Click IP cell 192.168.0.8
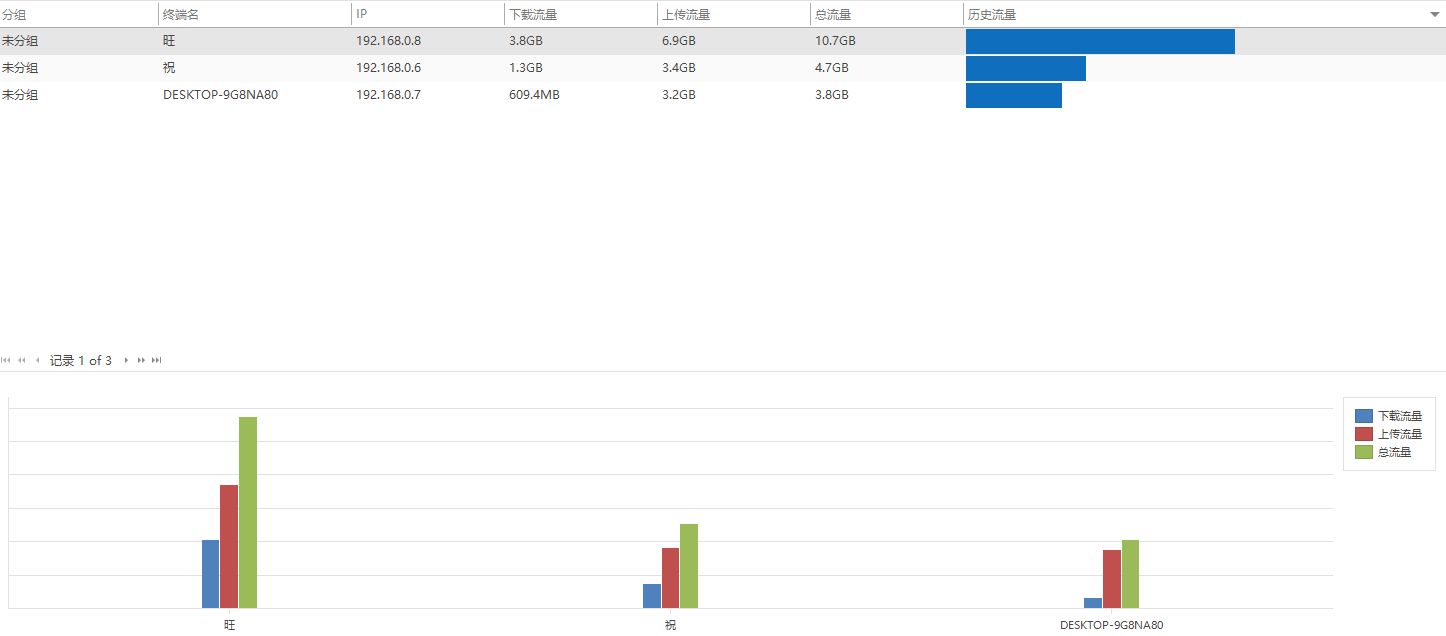 tap(428, 41)
